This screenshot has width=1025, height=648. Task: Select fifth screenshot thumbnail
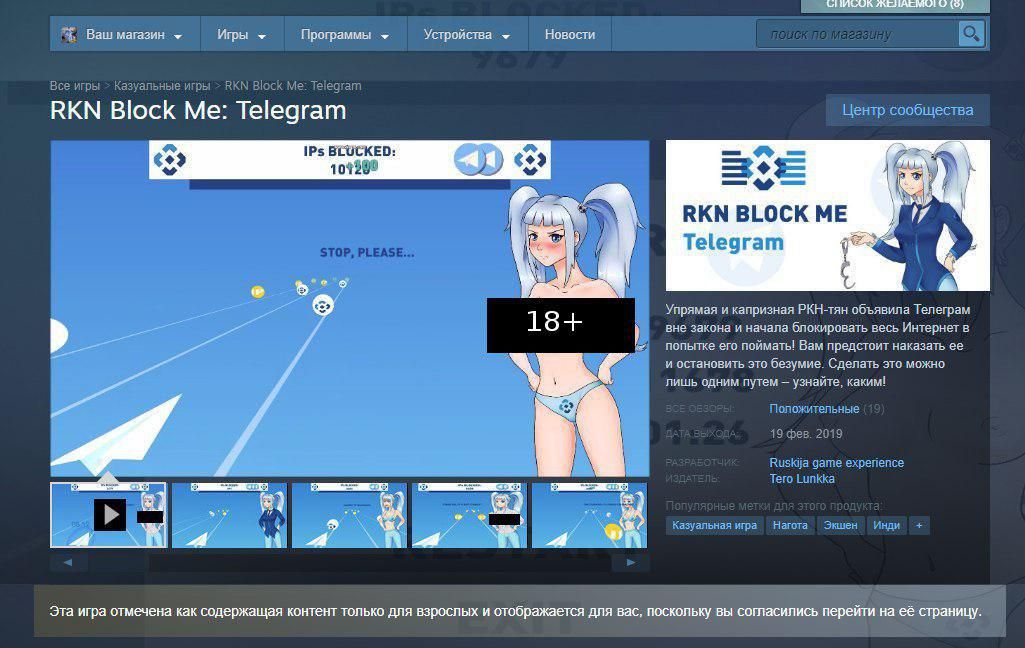coord(589,515)
